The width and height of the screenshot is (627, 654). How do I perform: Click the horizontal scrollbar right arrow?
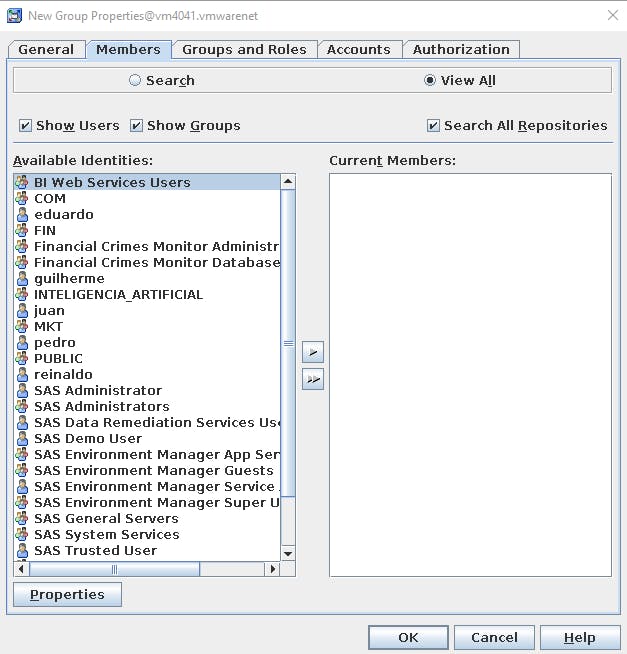(x=273, y=569)
